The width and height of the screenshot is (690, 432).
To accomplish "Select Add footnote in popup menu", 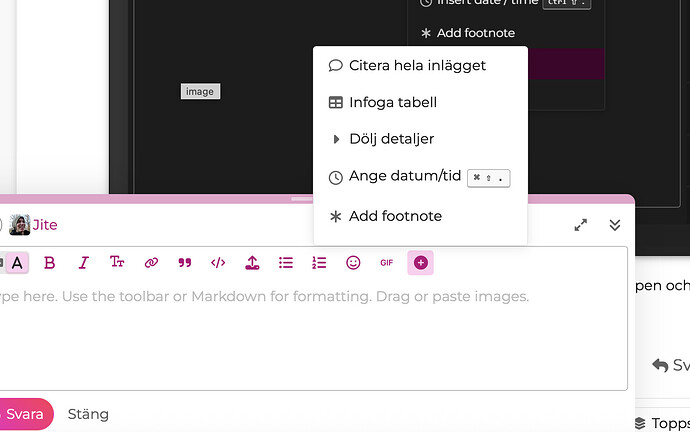I will [420, 216].
